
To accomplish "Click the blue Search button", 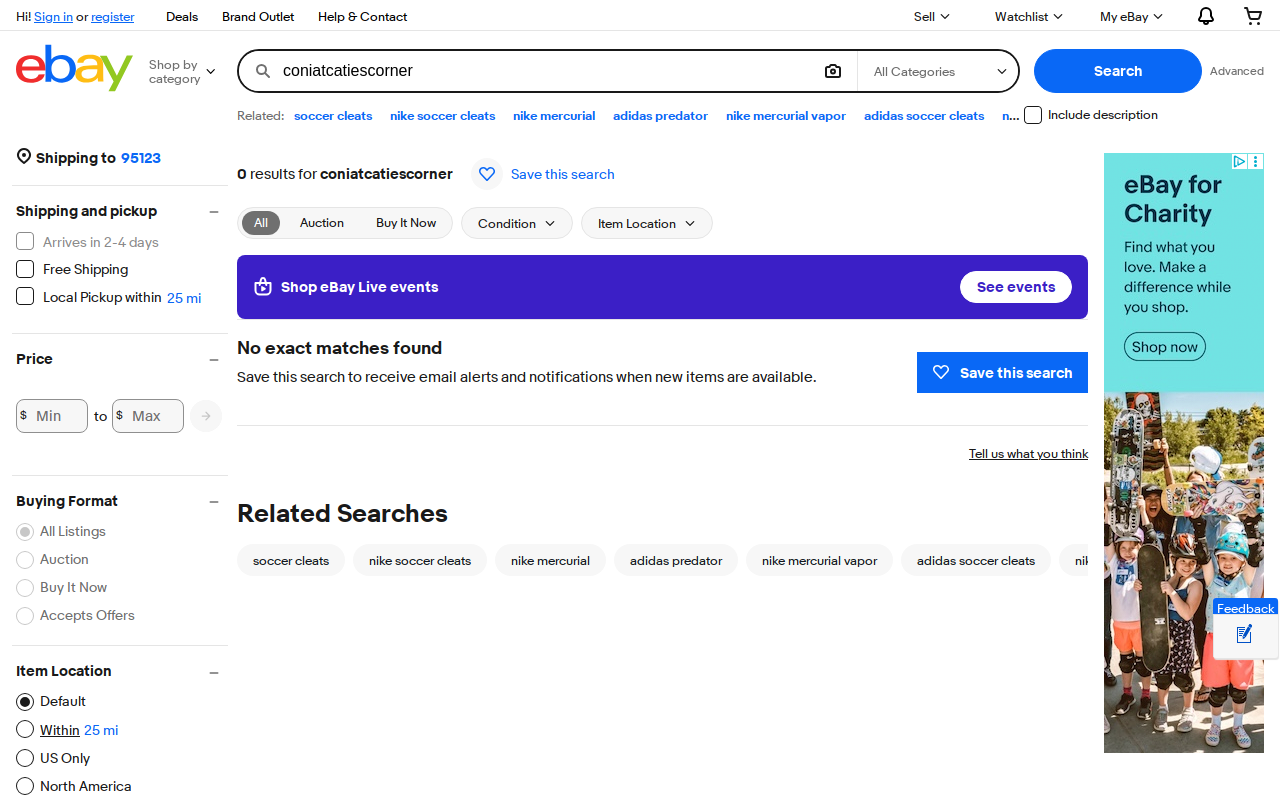I will tap(1118, 71).
